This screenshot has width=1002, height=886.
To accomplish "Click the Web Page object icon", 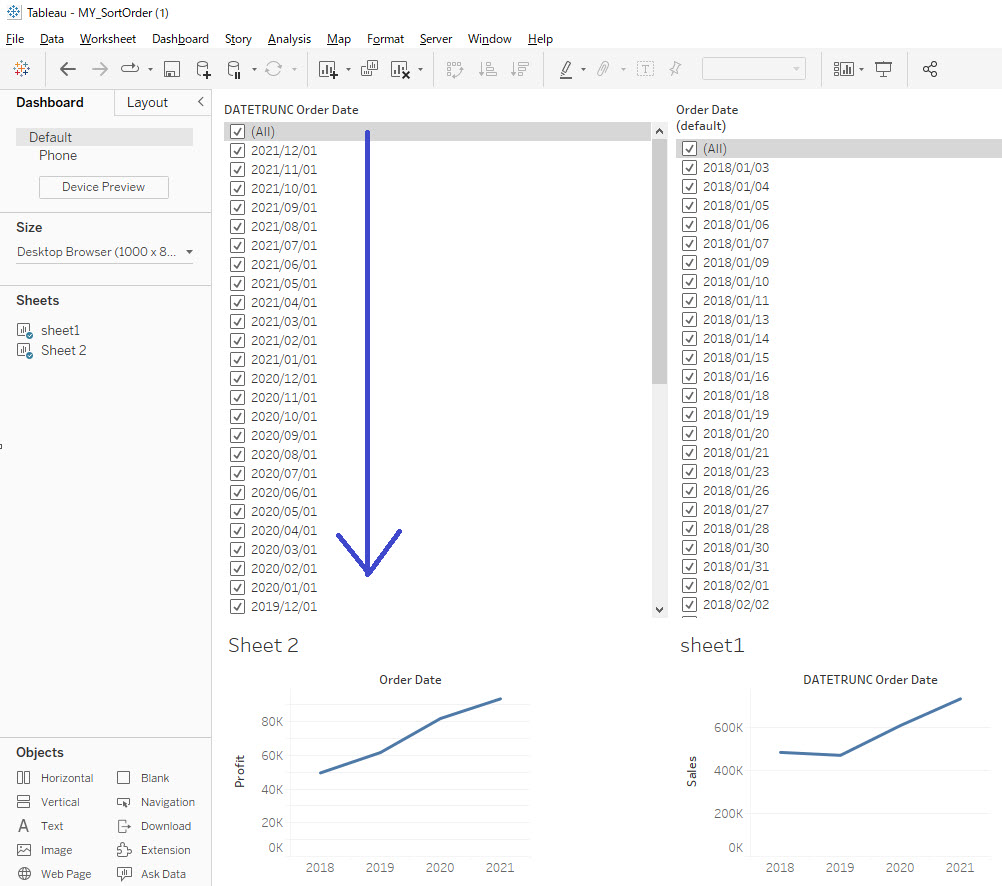I will tap(24, 873).
